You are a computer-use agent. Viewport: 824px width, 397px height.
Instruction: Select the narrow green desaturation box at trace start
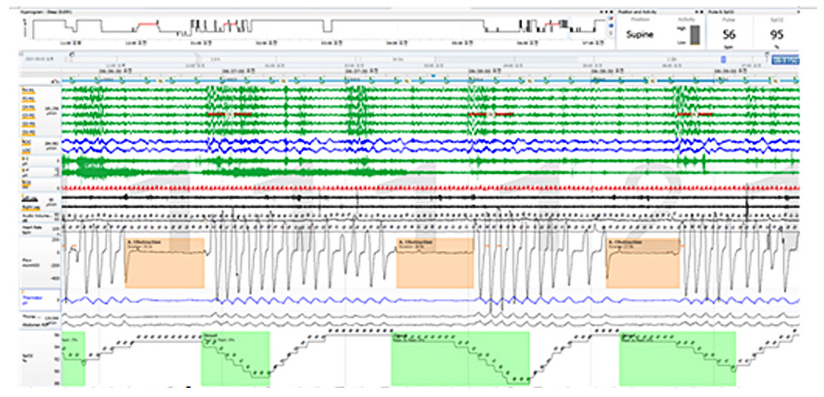(74, 359)
